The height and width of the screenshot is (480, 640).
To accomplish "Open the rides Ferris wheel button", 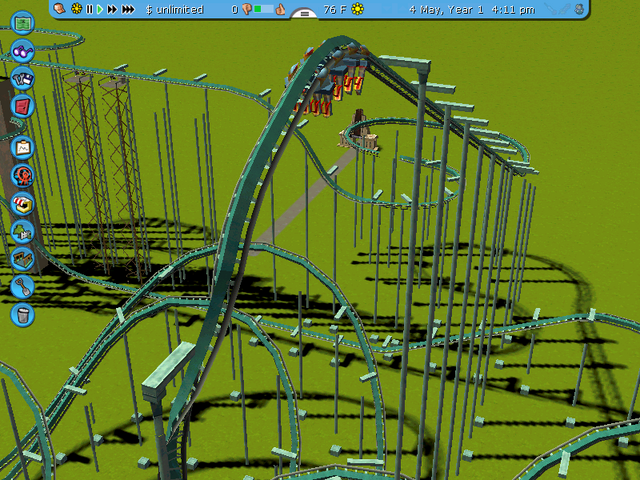I will click(22, 176).
